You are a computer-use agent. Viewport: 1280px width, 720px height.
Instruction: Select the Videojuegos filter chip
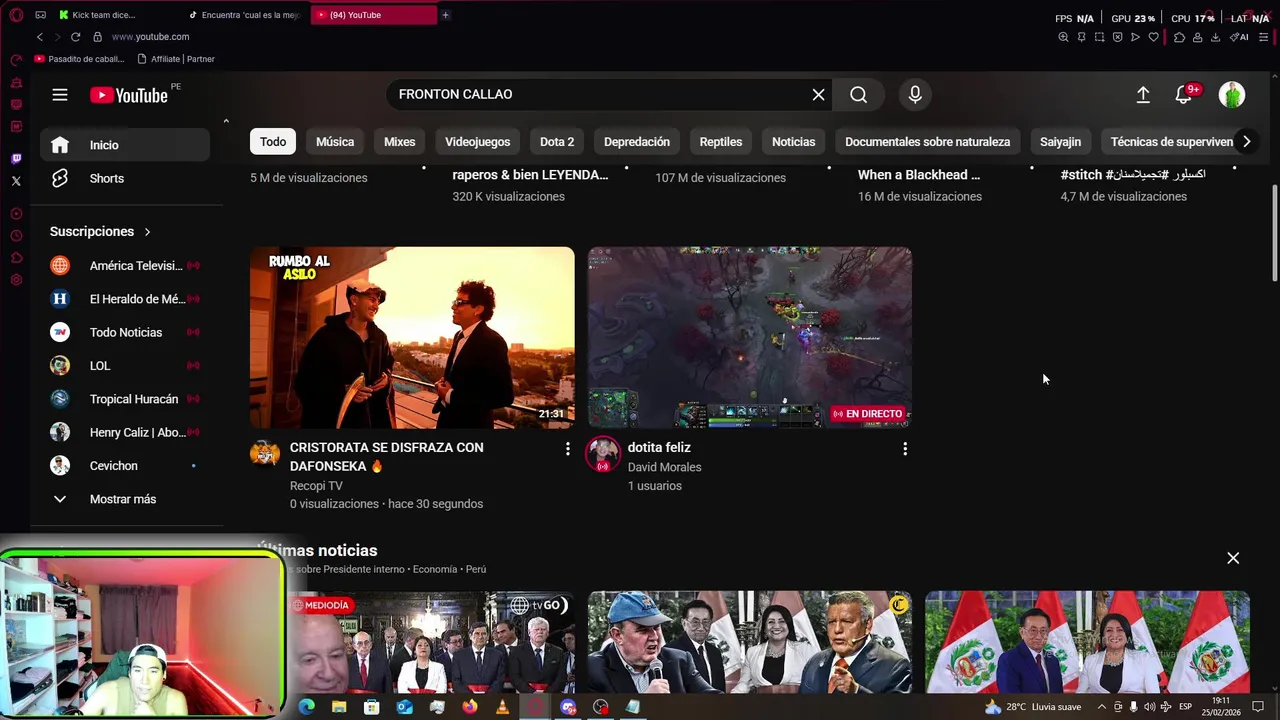point(477,142)
